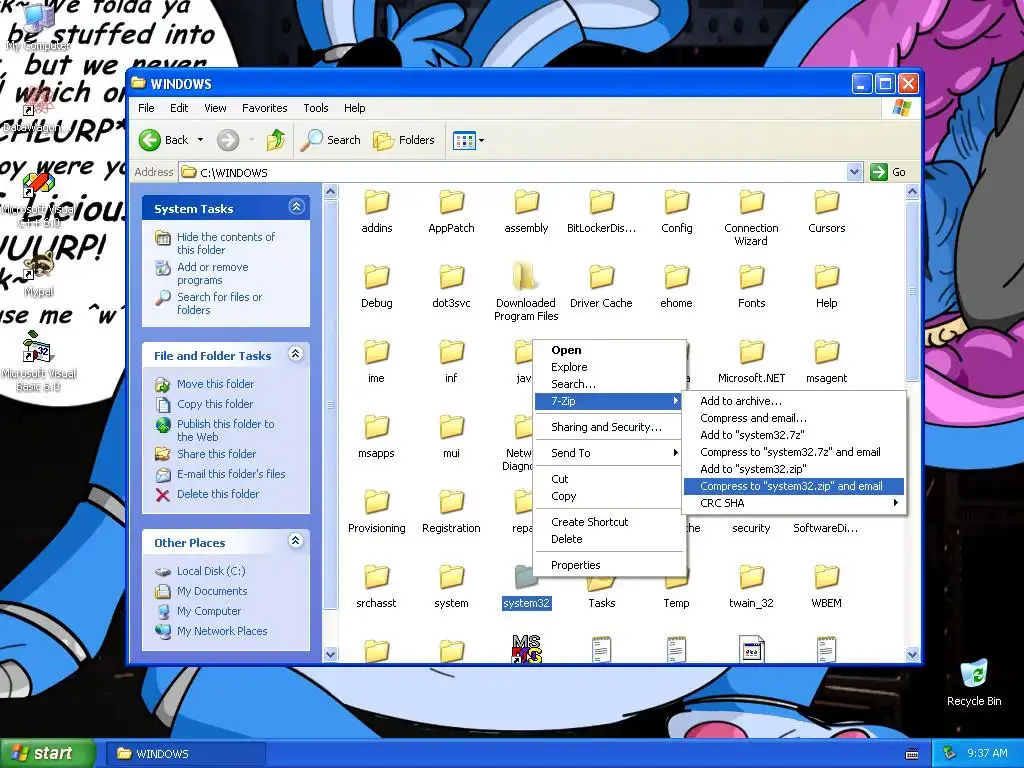Go to My Network Places

click(x=222, y=632)
